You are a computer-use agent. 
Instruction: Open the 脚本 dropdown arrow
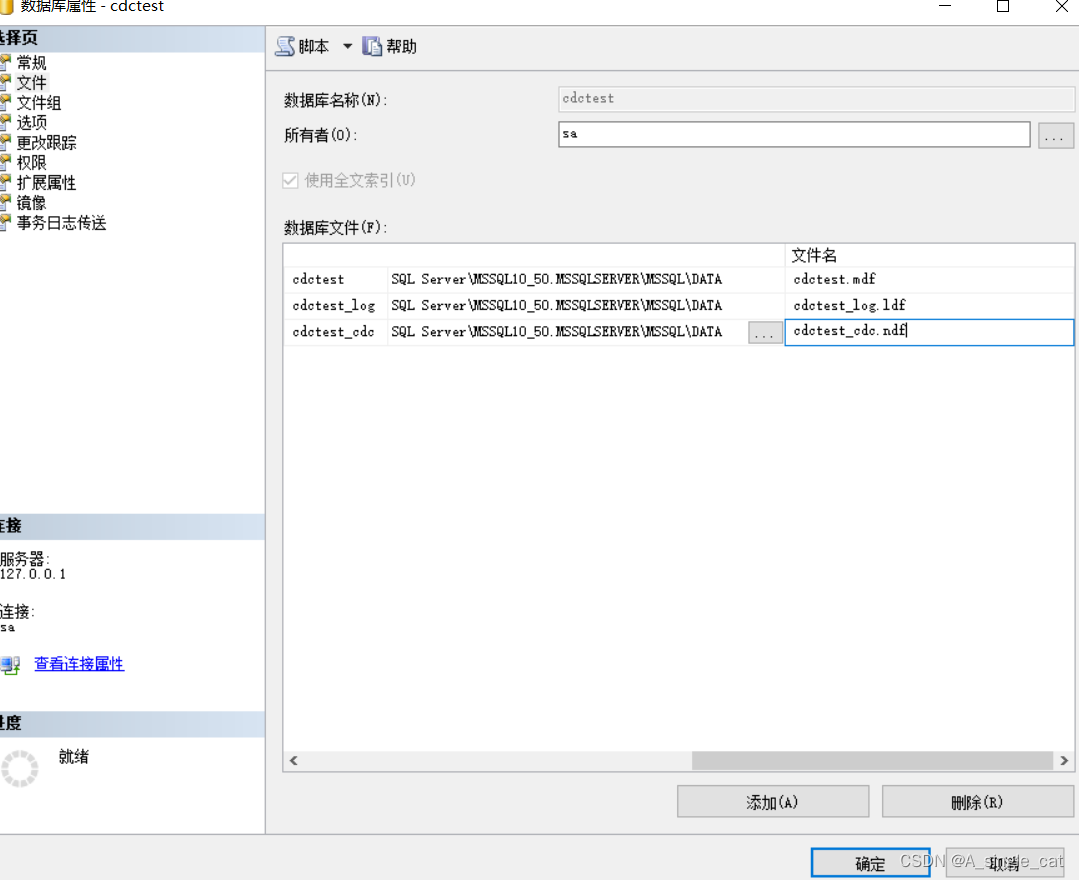347,45
